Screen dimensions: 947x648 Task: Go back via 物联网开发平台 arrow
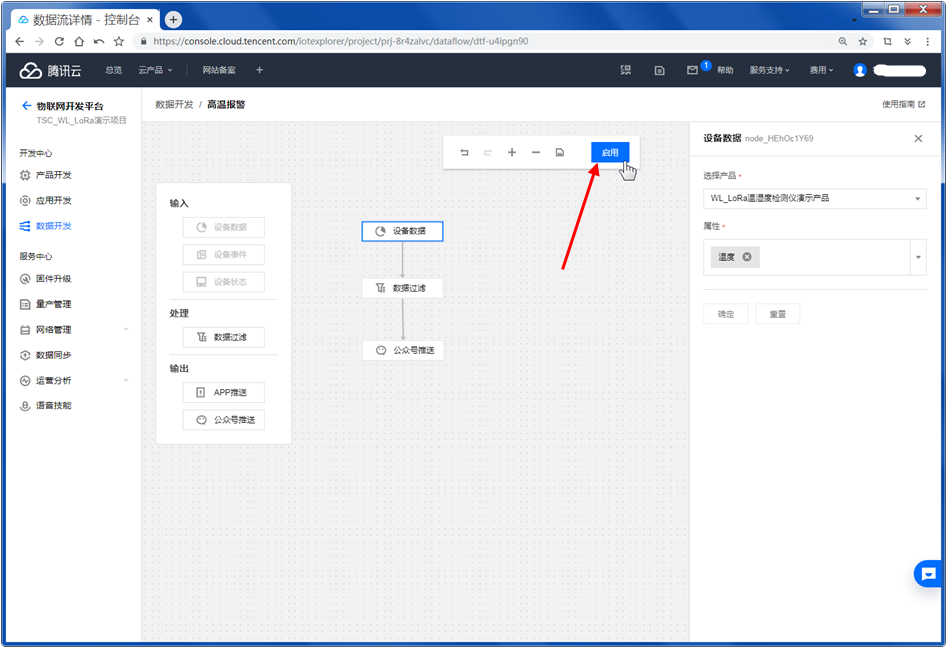[26, 106]
